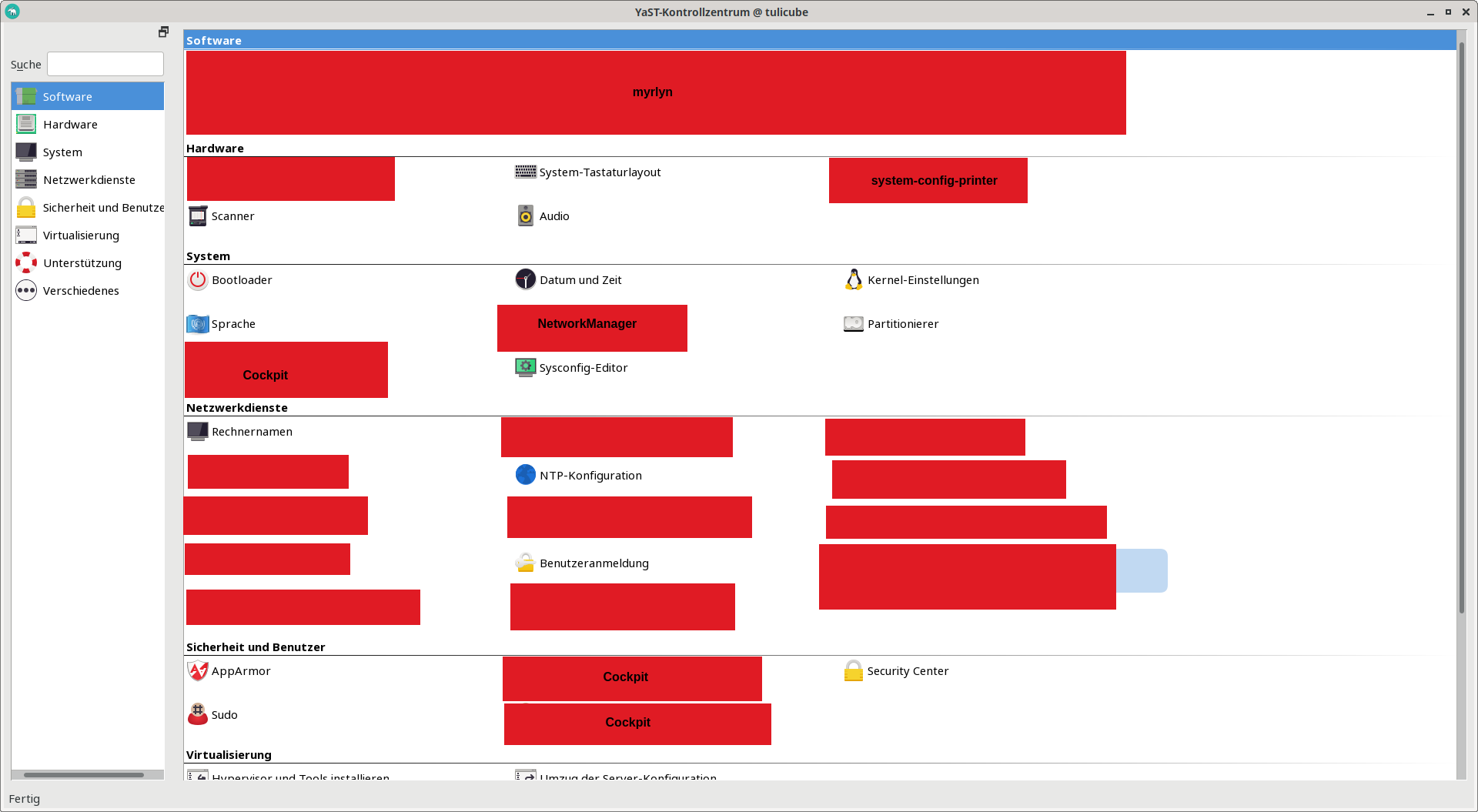Screen dimensions: 1478x812
Task: Click the detach panel icon above the search
Action: (x=163, y=32)
